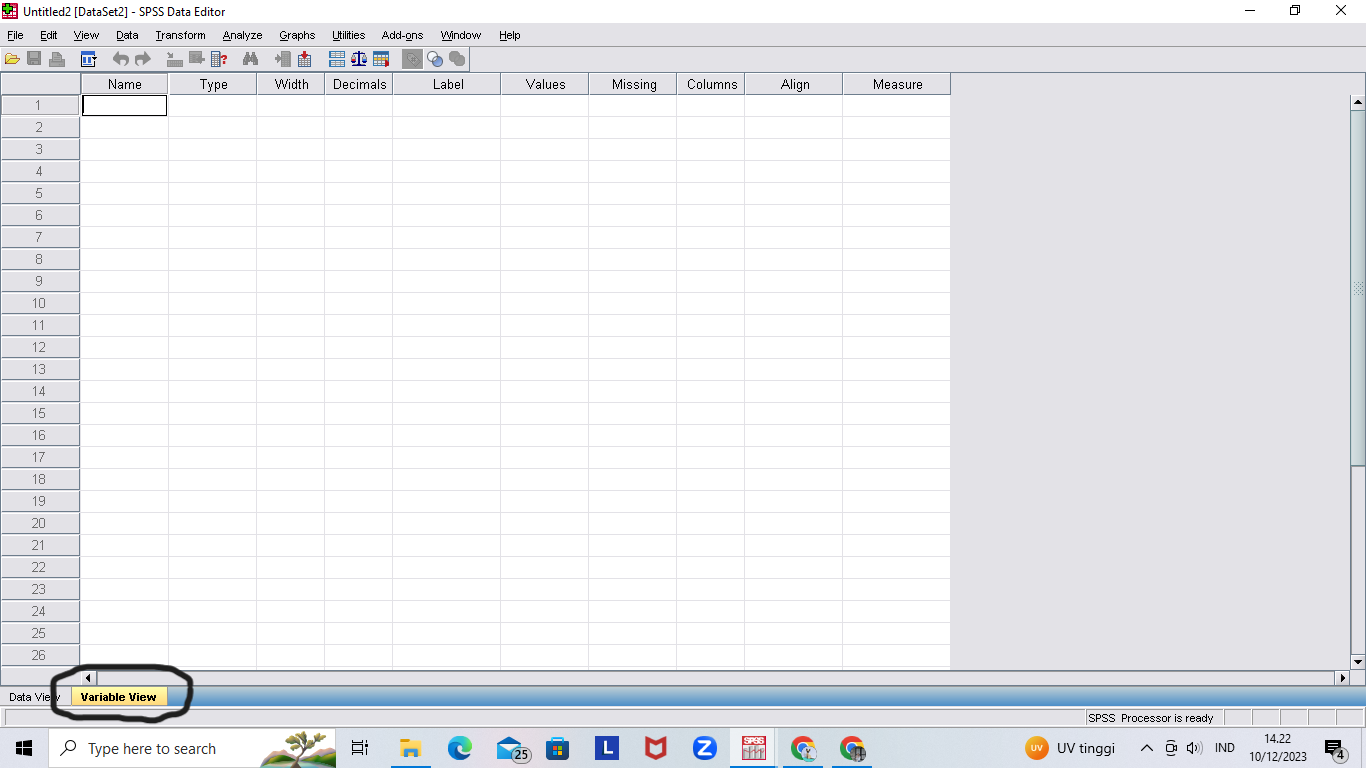
Task: Click the taskbar search box
Action: [x=192, y=748]
